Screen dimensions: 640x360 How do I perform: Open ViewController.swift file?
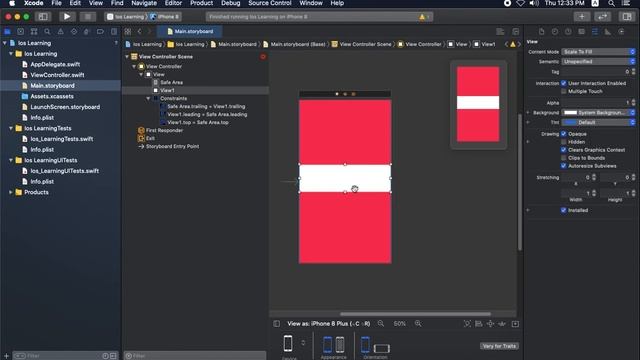(57, 75)
